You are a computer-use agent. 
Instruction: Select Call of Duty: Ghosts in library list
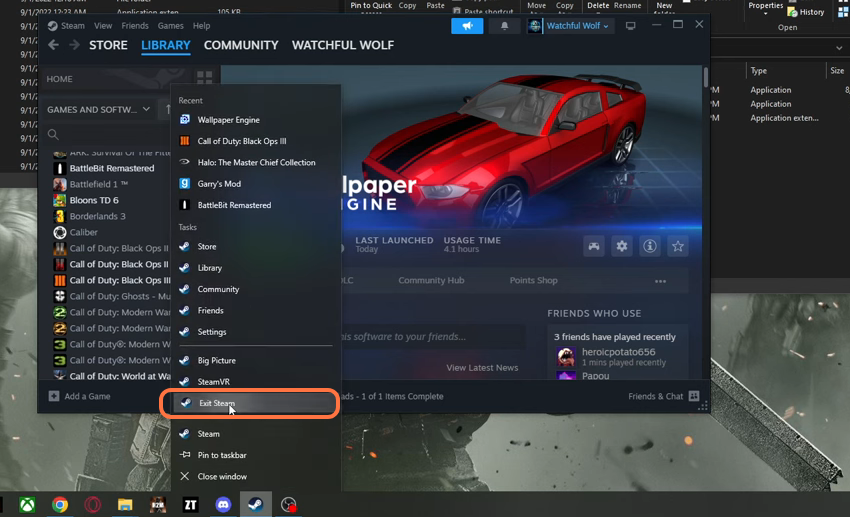pos(111,296)
